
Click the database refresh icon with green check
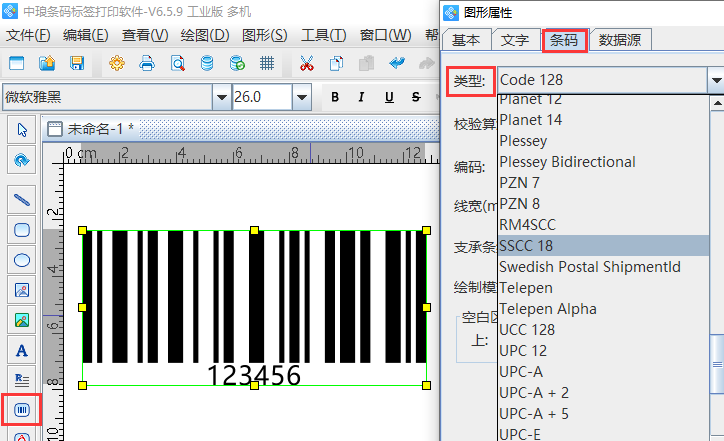pyautogui.click(x=237, y=63)
